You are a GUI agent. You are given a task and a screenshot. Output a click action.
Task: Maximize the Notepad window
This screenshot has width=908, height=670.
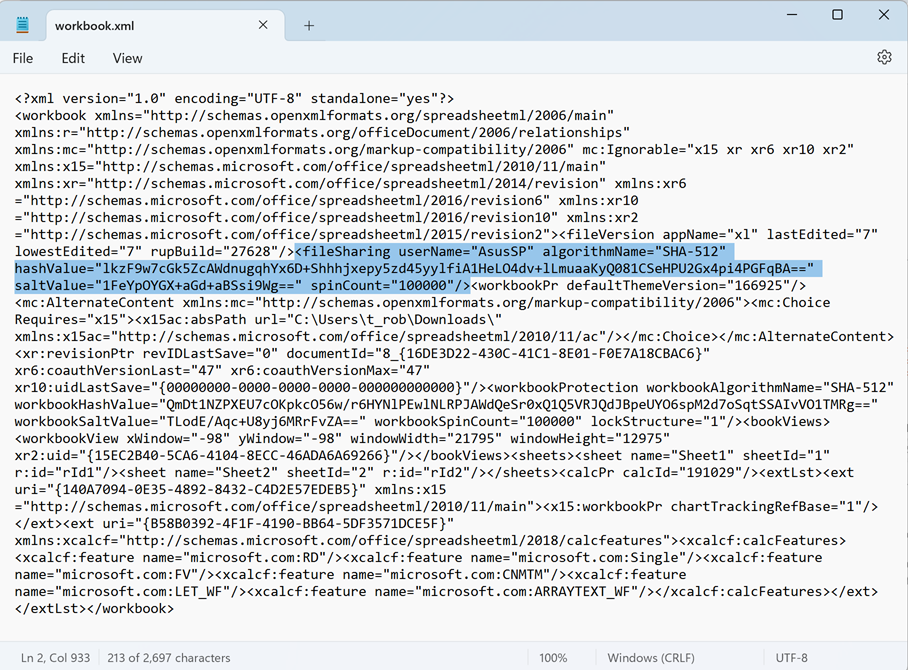coord(837,15)
